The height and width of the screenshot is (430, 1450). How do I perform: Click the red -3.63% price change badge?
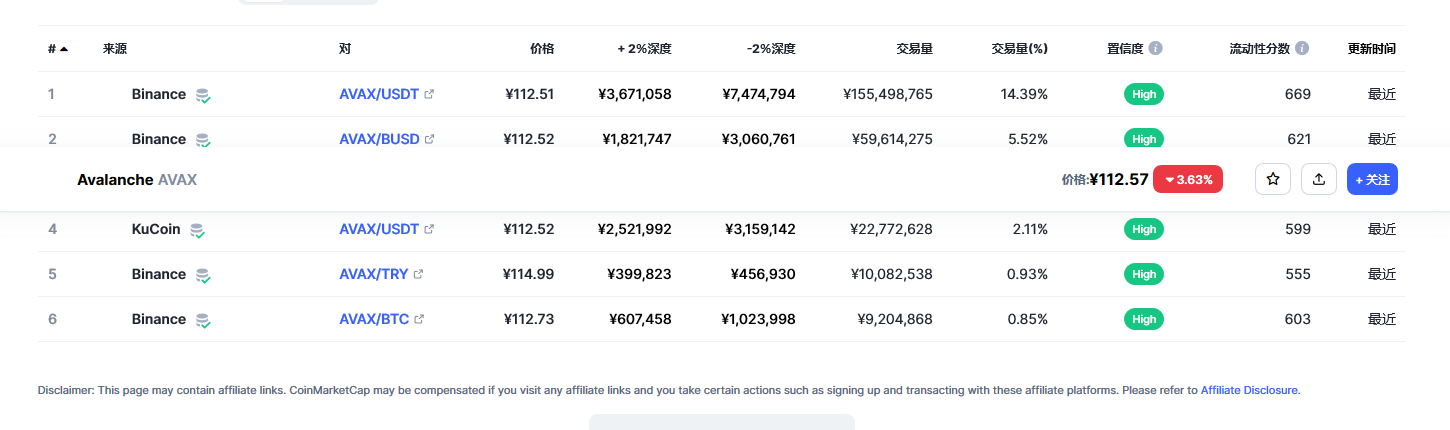1188,179
